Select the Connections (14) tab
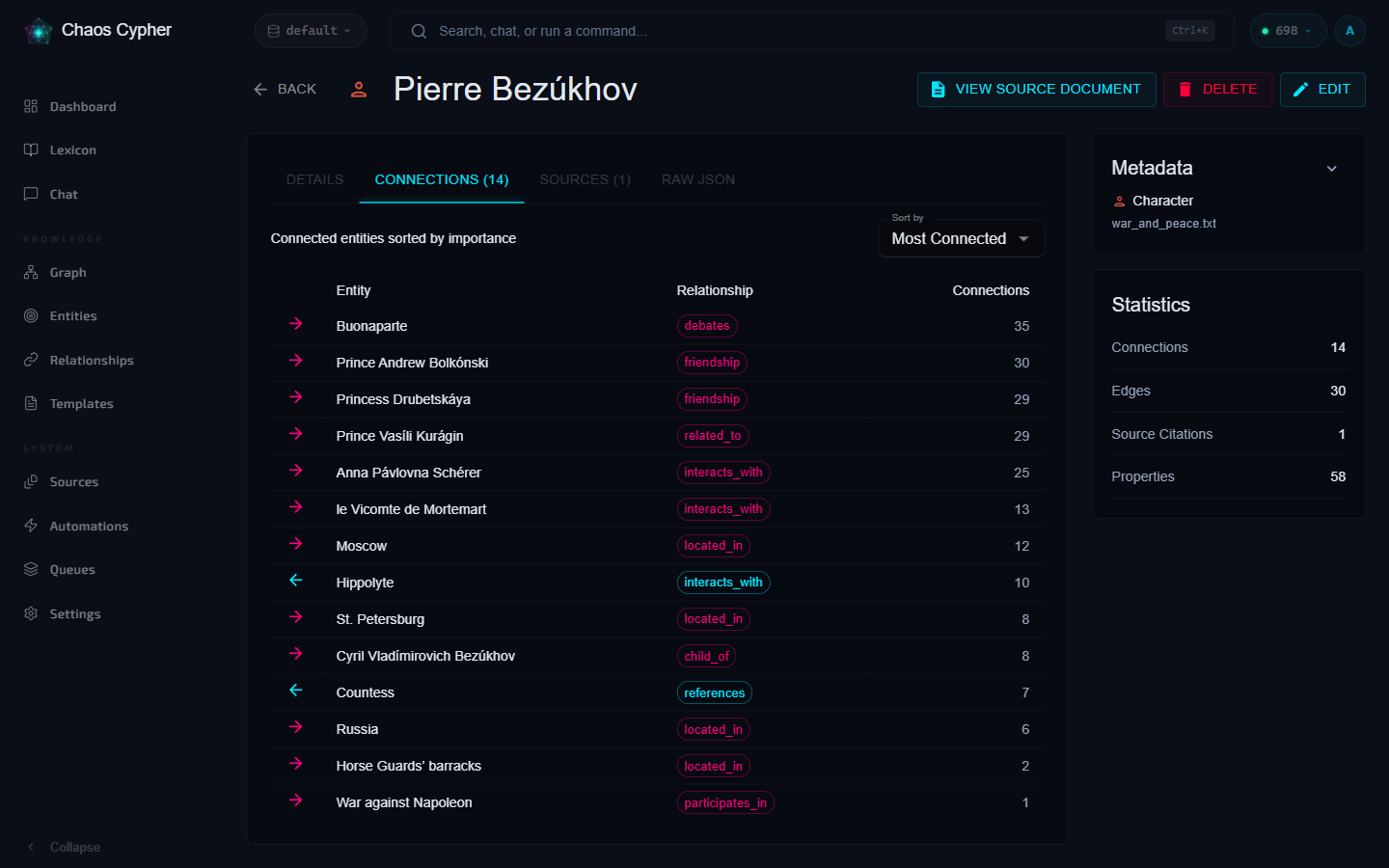This screenshot has height=868, width=1389. 442,179
